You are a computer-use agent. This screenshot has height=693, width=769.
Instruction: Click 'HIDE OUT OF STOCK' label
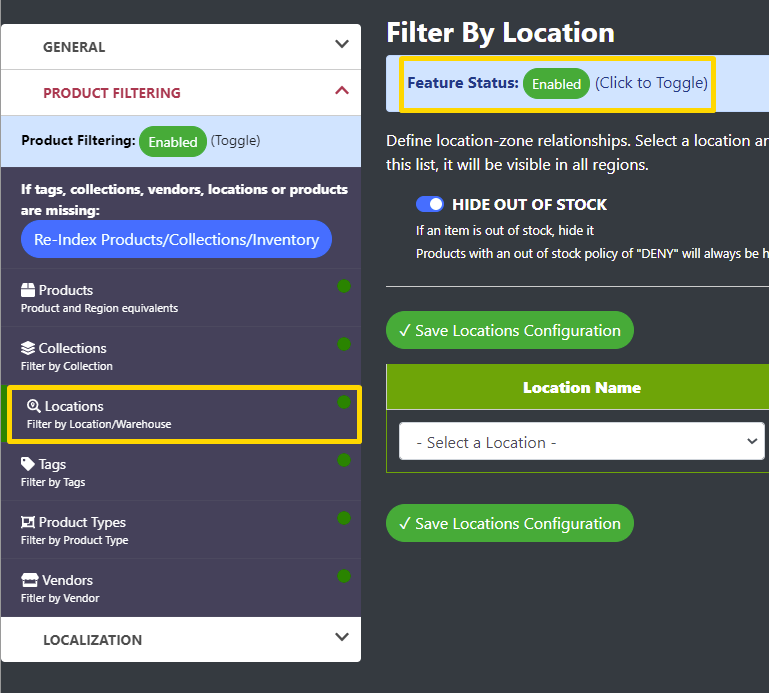pyautogui.click(x=530, y=204)
